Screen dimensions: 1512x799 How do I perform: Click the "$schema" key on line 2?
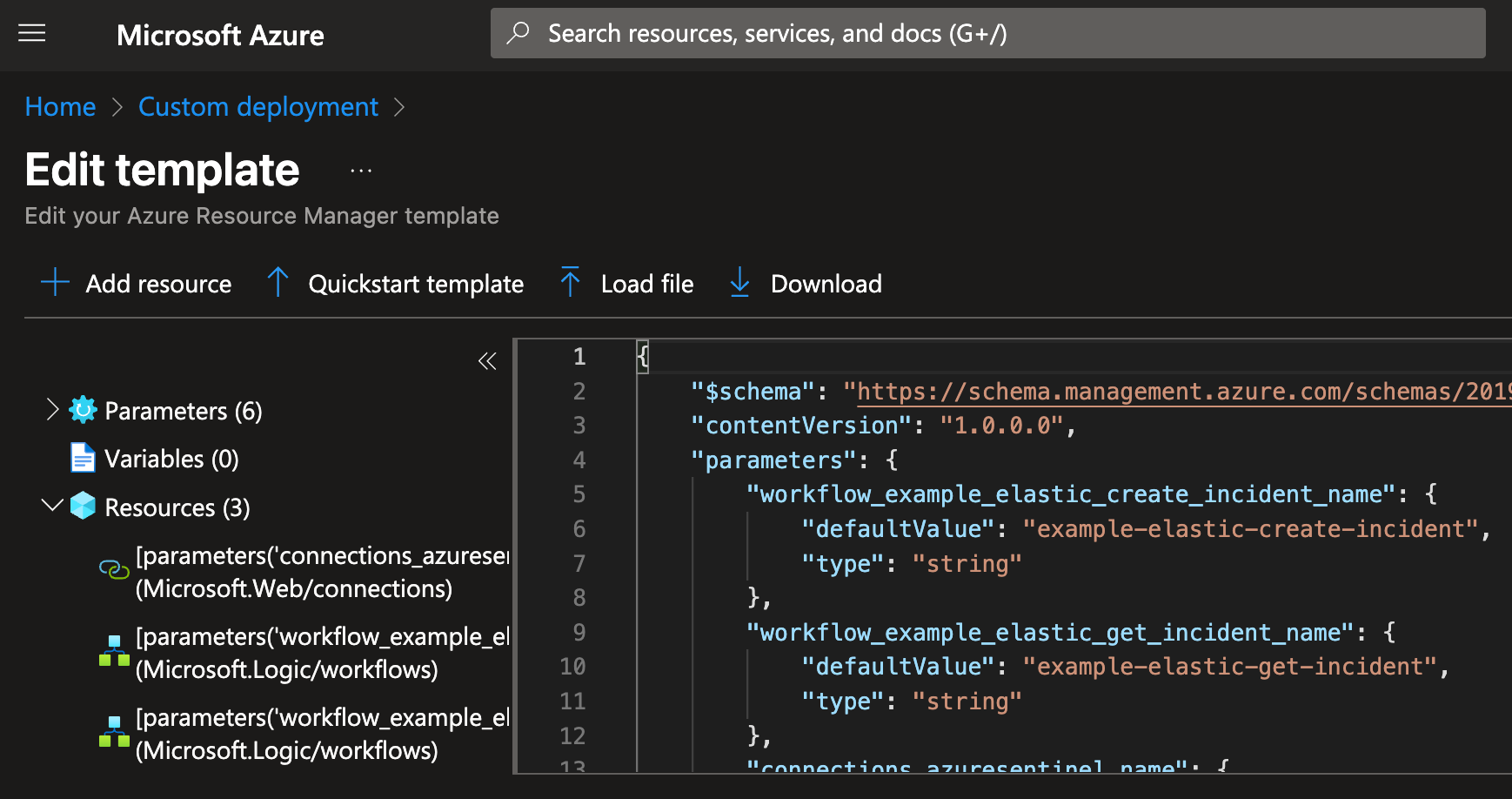pyautogui.click(x=753, y=392)
